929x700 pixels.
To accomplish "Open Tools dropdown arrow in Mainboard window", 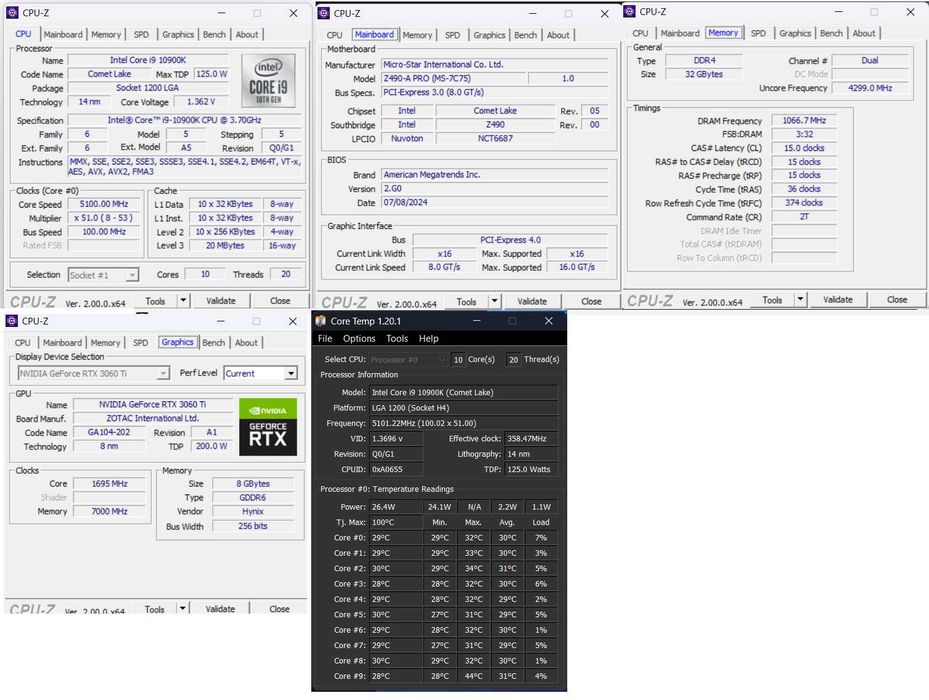I will pyautogui.click(x=494, y=301).
